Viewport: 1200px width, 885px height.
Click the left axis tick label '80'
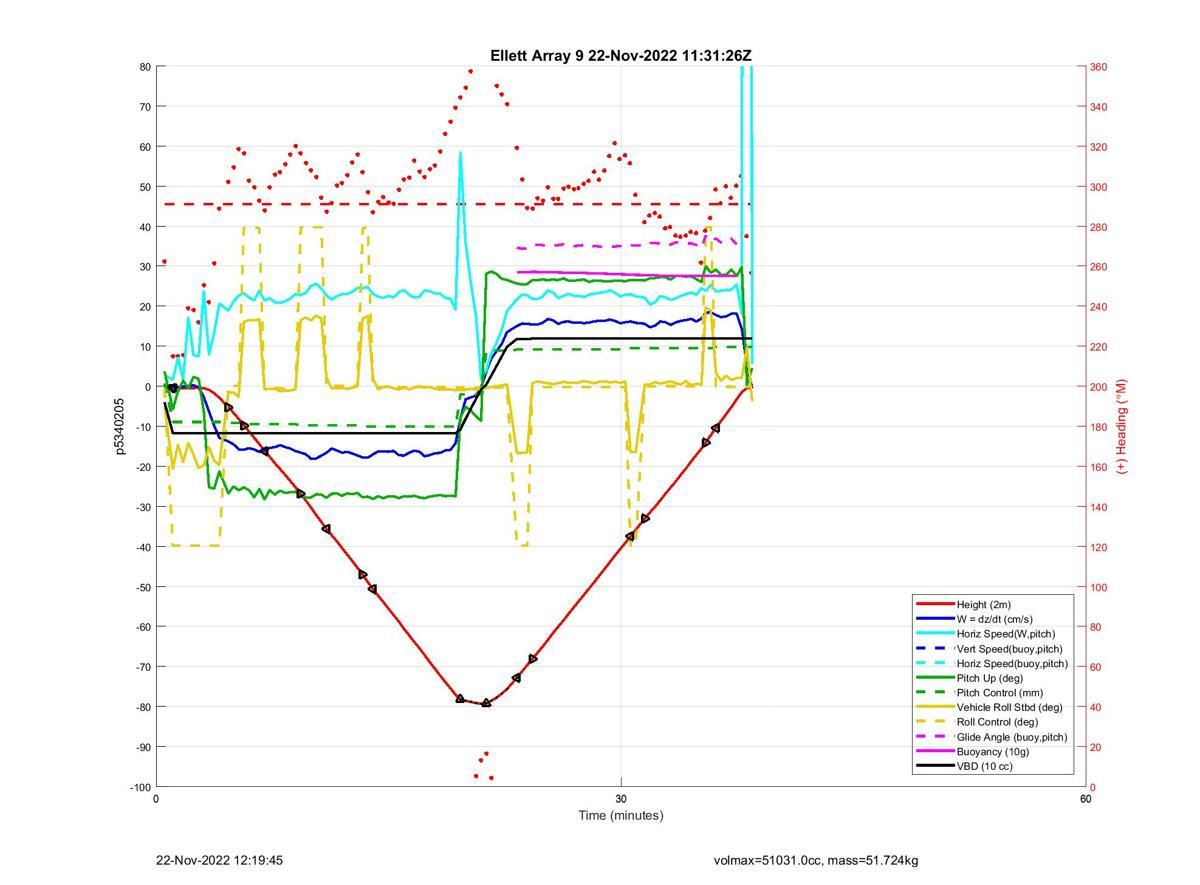tap(145, 67)
